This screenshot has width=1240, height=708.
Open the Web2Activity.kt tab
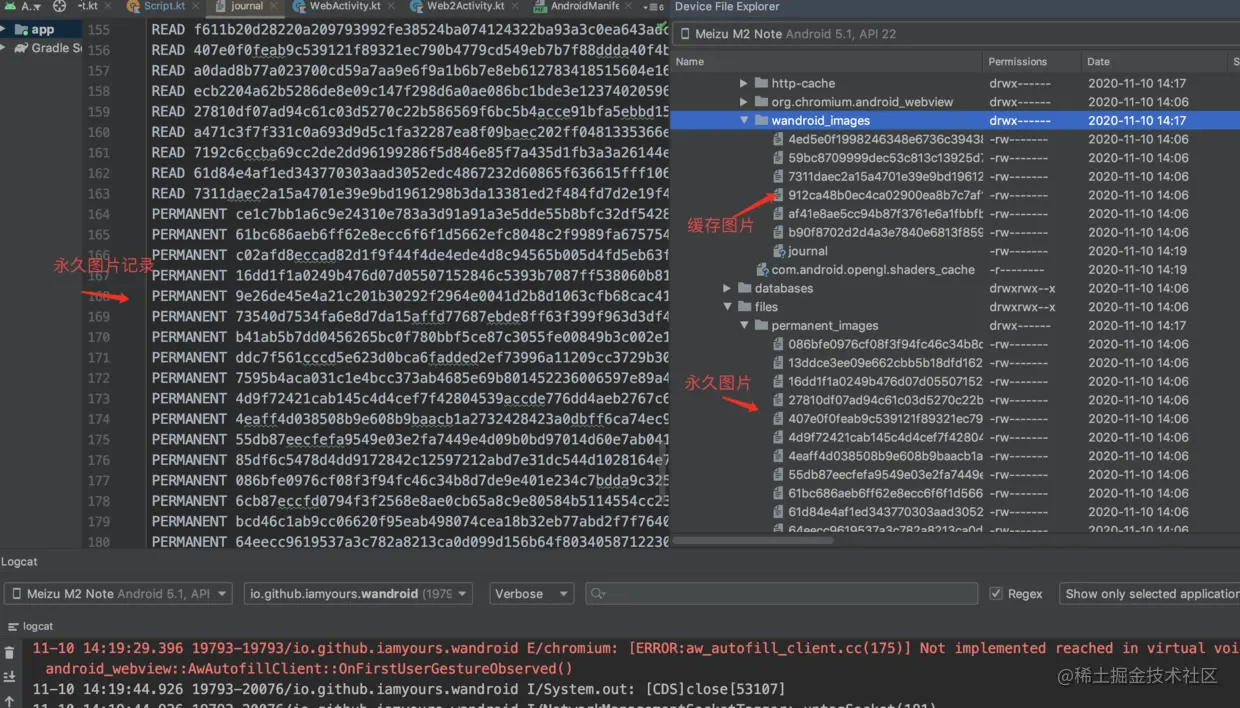pos(464,6)
